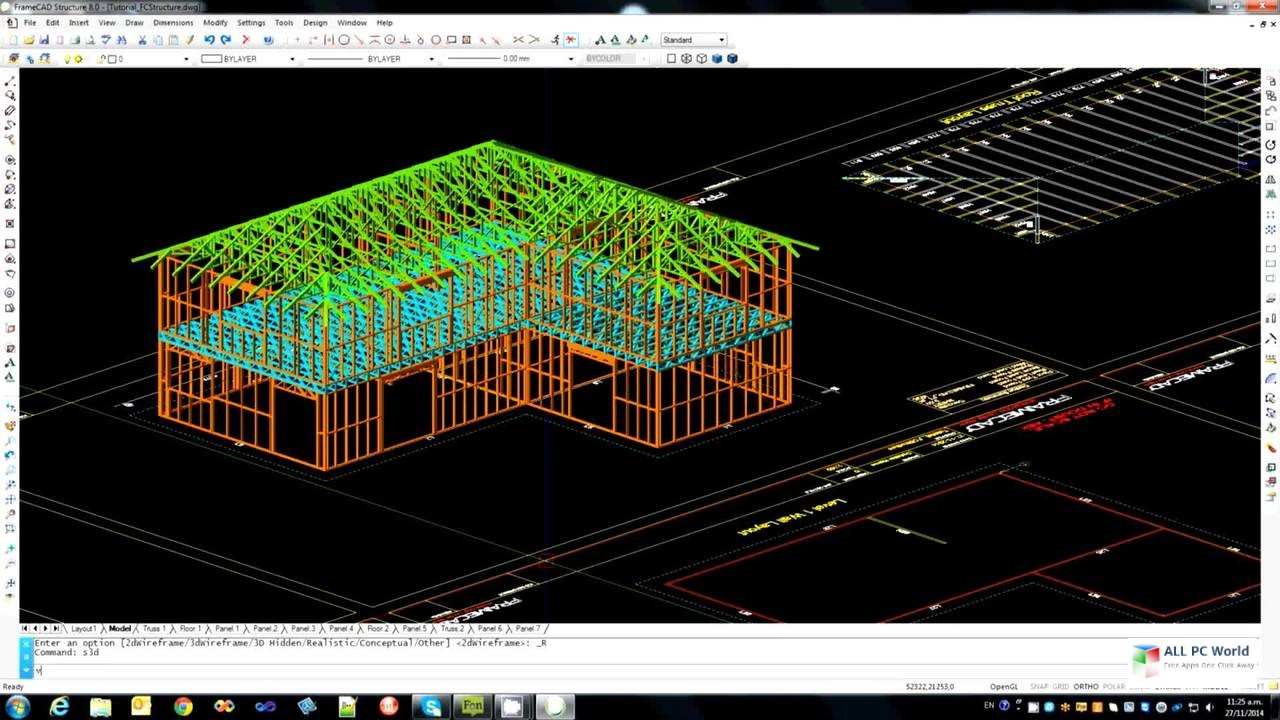
Task: Click the BYLAYER color swatch box
Action: point(211,59)
